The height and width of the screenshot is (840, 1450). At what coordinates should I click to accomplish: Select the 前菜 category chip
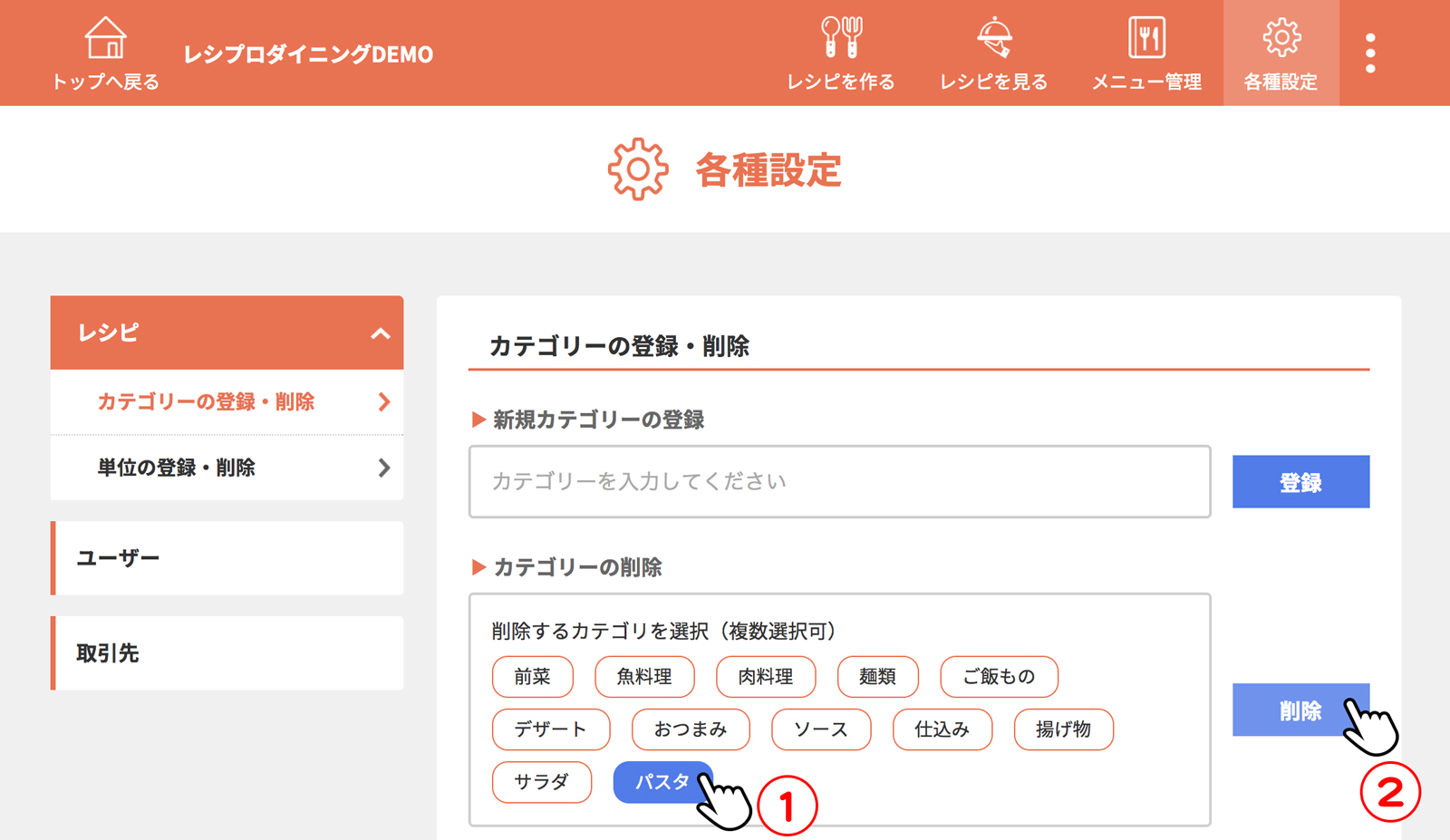(533, 677)
